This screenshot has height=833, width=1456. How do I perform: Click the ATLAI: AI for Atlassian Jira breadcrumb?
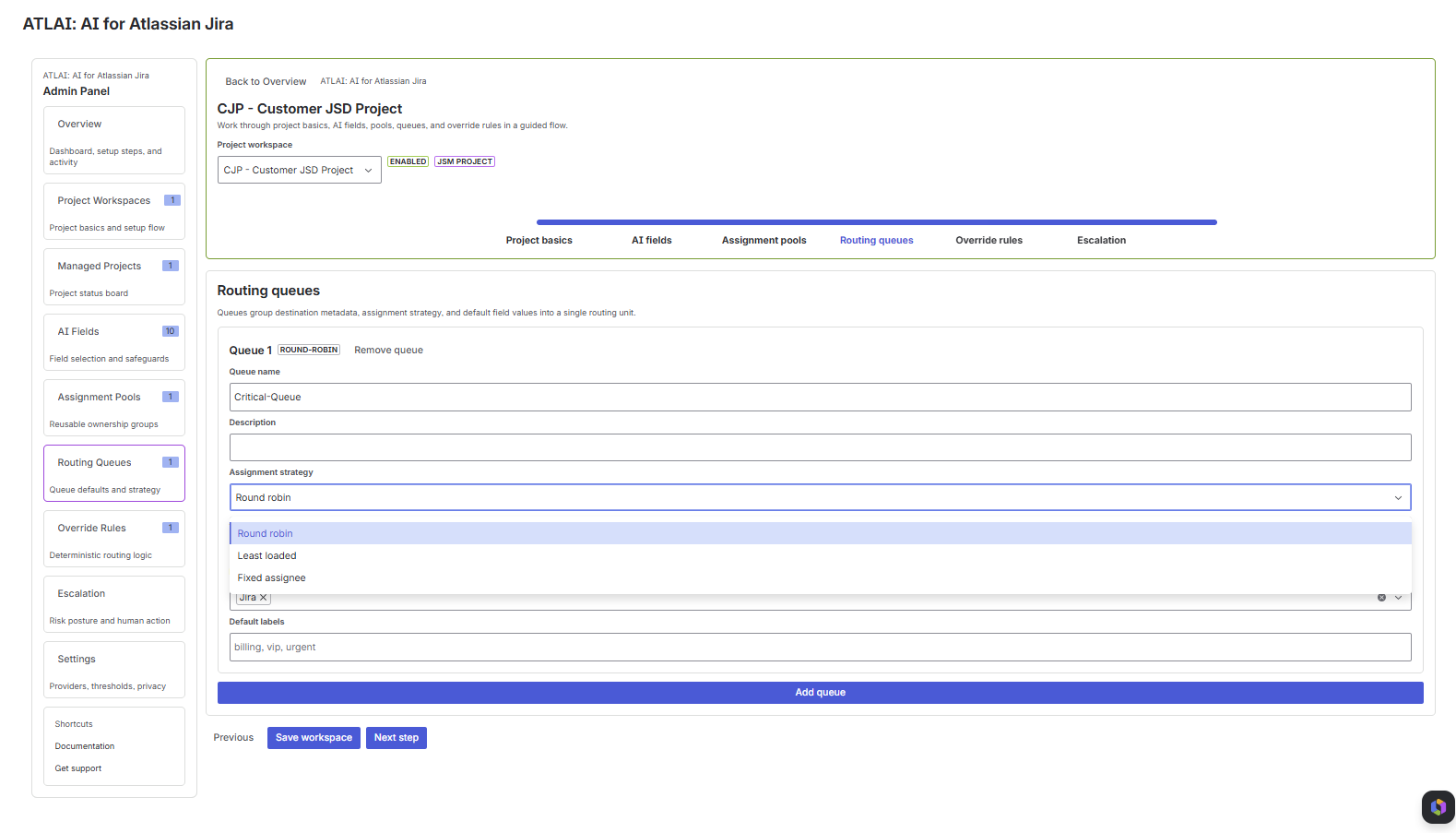[373, 81]
